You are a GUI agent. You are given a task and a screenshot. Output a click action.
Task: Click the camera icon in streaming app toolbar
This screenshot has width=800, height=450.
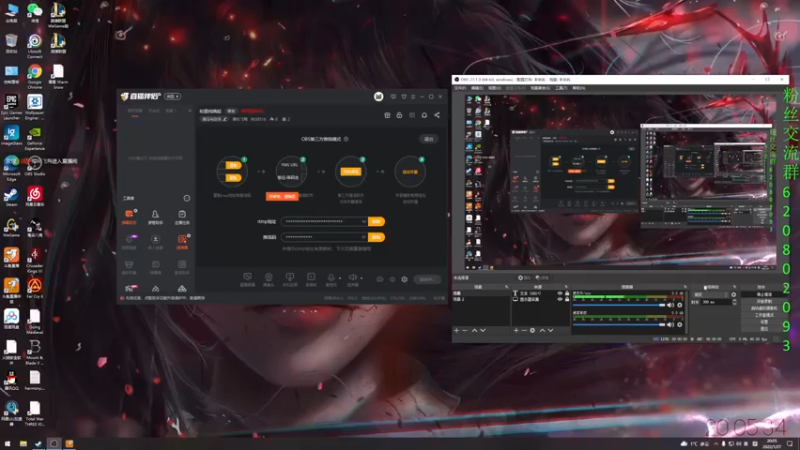[268, 277]
